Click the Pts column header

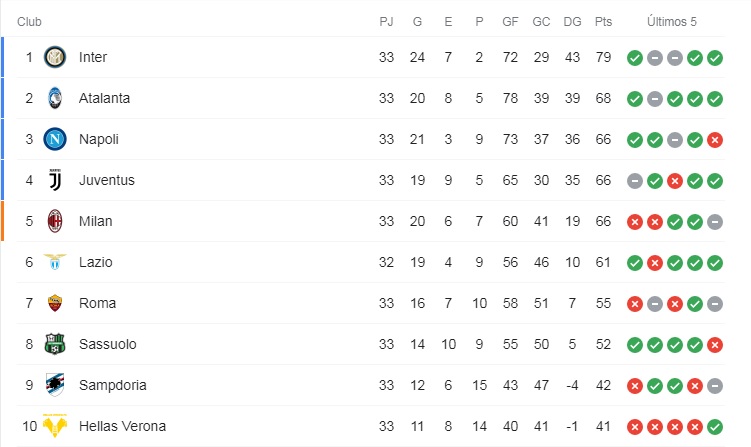coord(603,22)
